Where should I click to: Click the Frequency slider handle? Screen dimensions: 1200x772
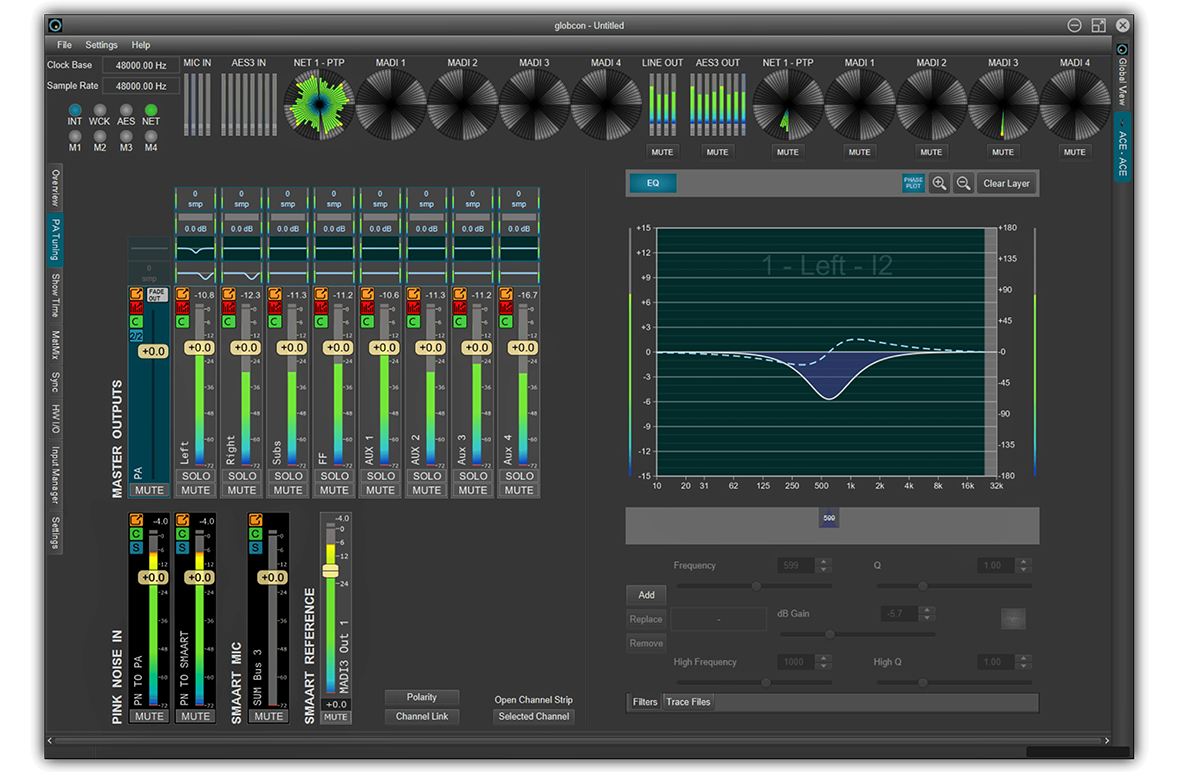(756, 586)
